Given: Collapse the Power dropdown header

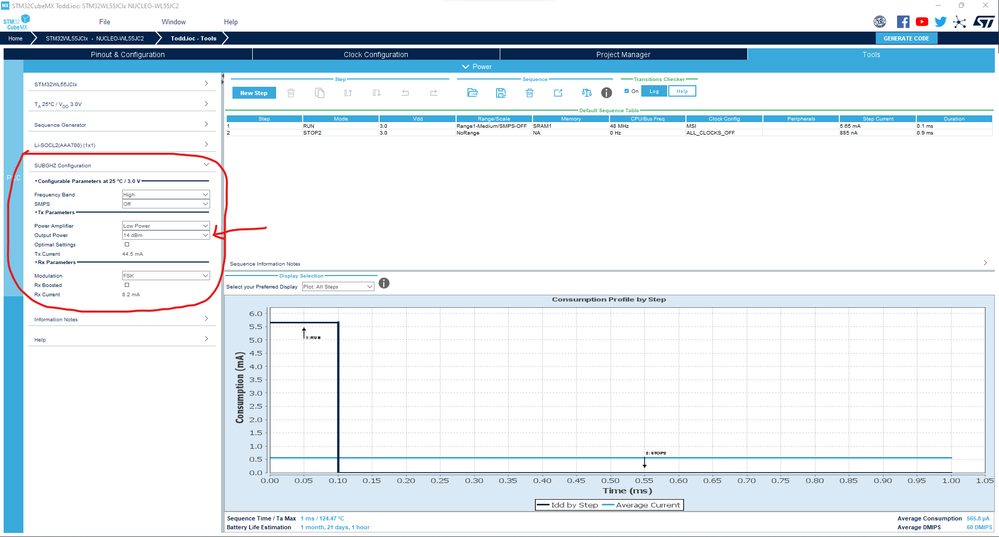Looking at the screenshot, I should click(x=477, y=67).
